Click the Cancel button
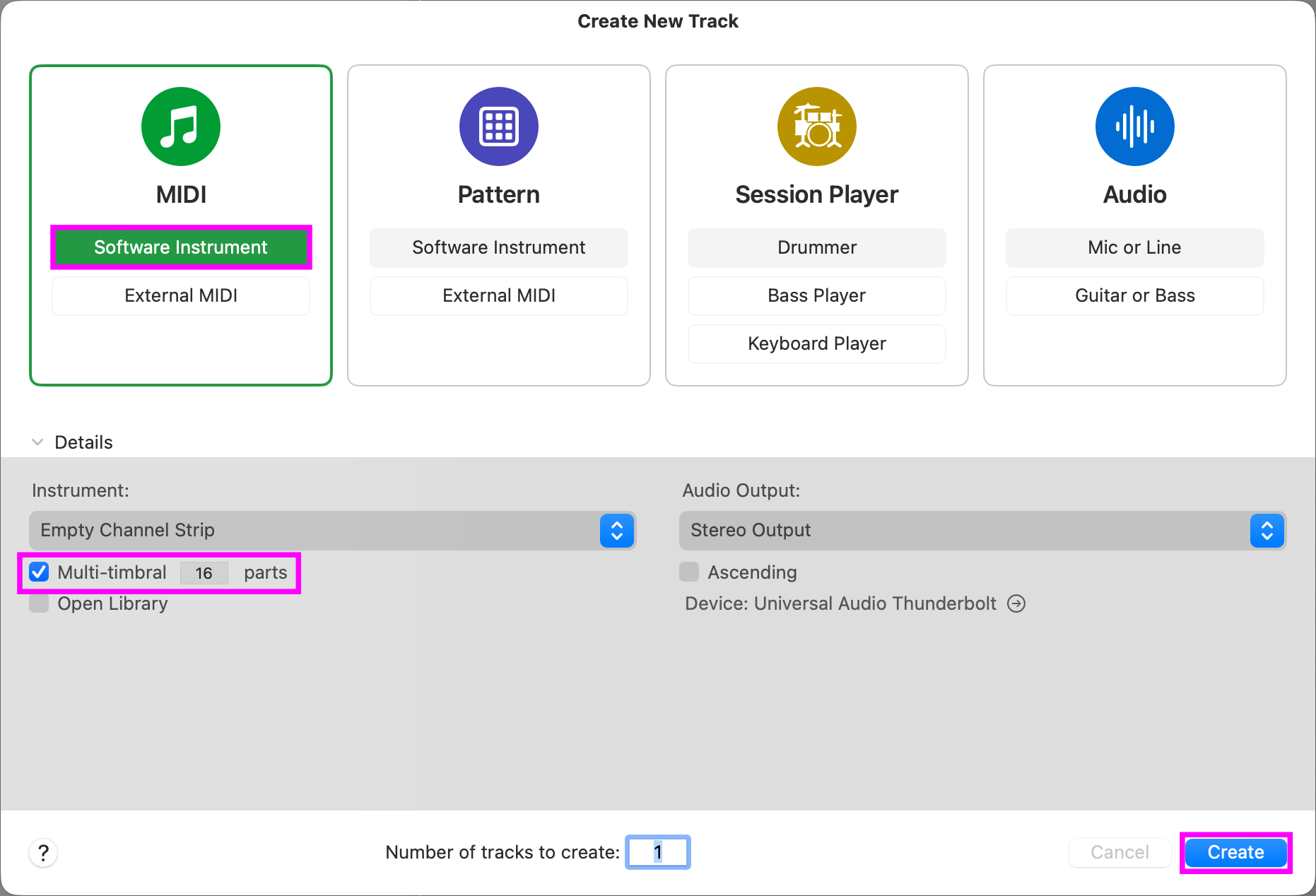 1120,853
